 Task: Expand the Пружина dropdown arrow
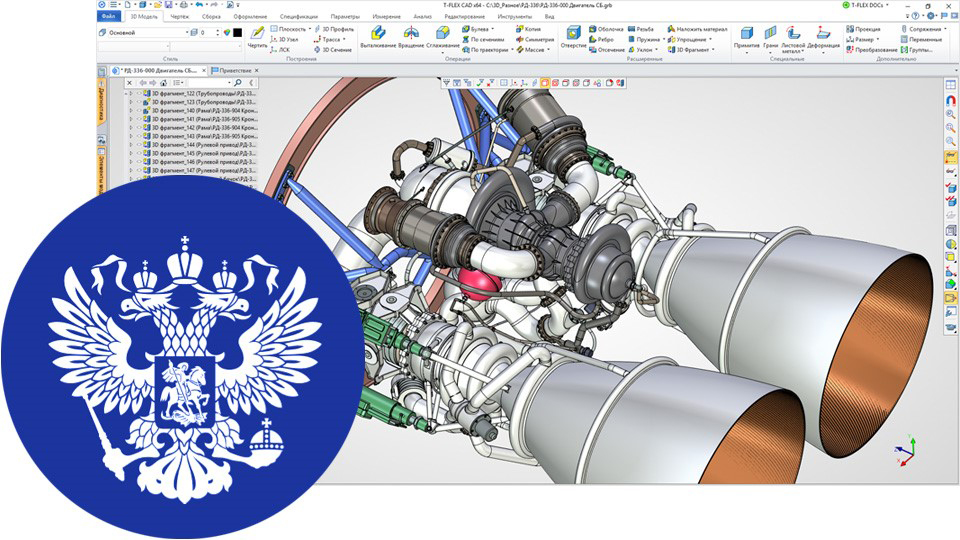664,39
